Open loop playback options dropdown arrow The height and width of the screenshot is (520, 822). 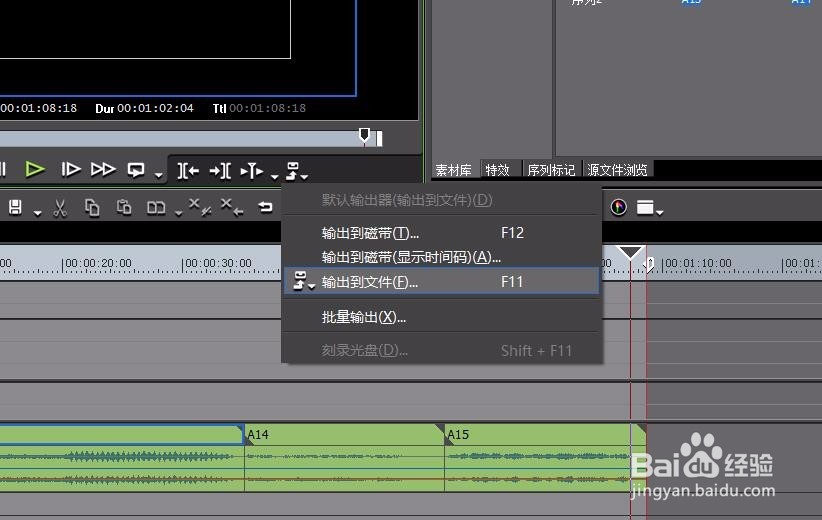[158, 176]
